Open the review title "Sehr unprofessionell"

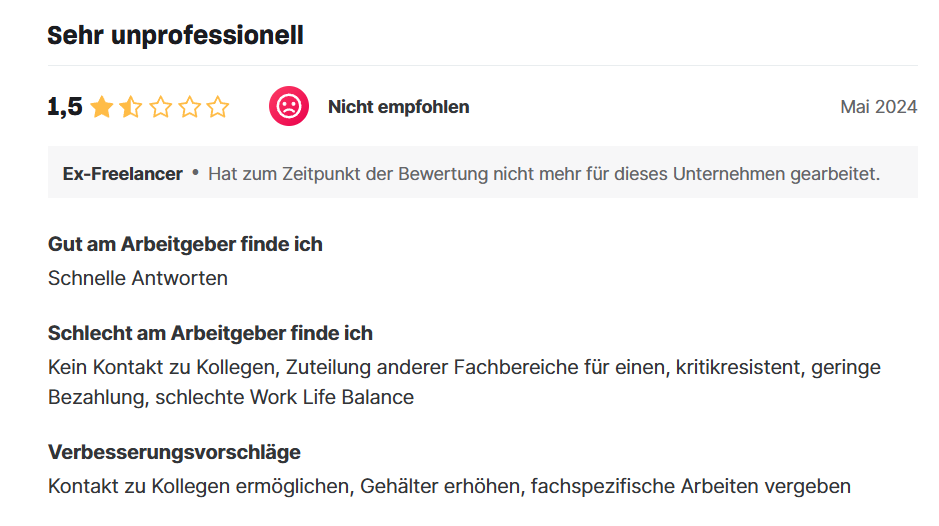(175, 36)
